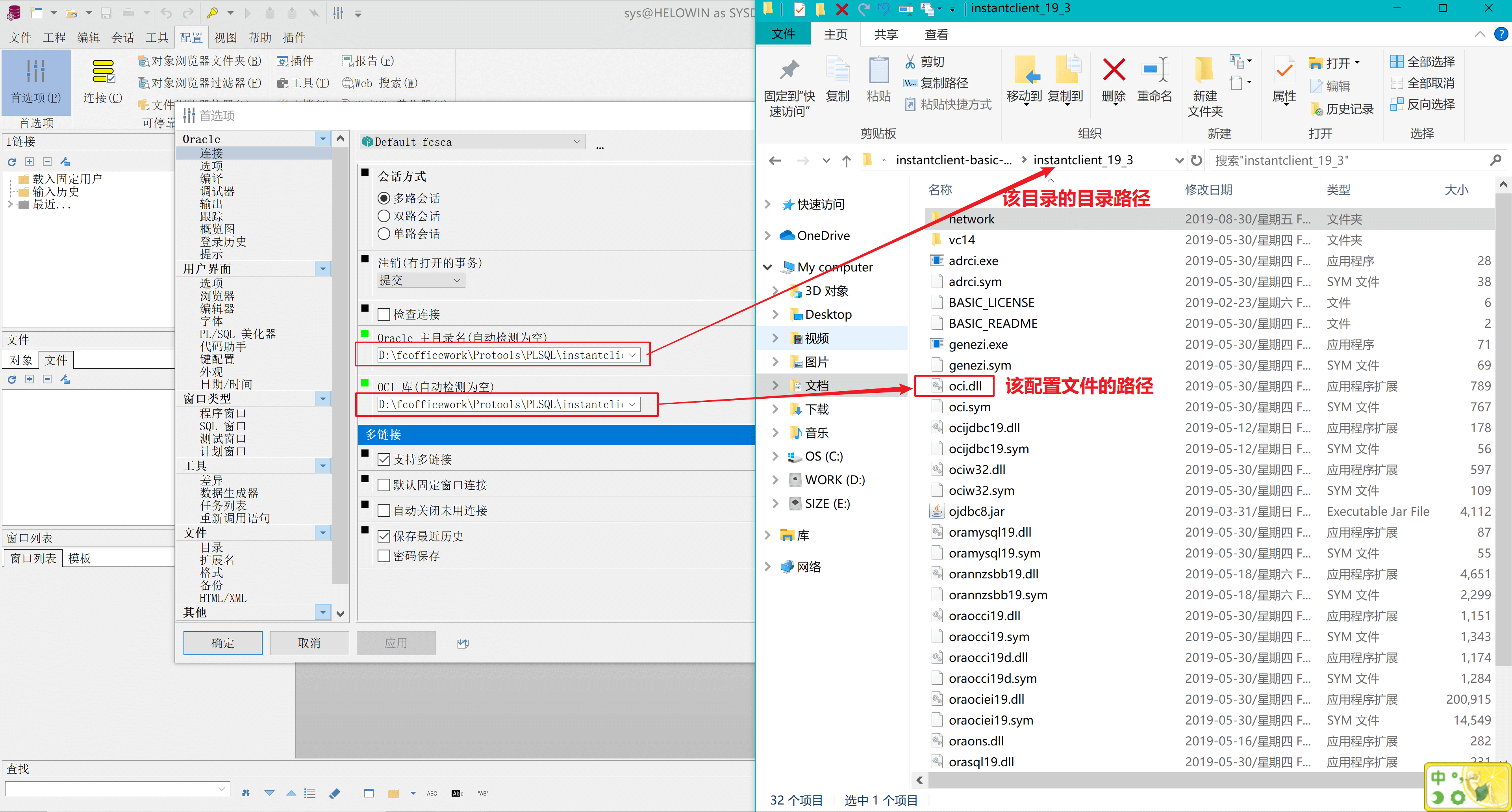
Task: Click the Explorer refresh icon beside address bar
Action: click(x=1196, y=160)
